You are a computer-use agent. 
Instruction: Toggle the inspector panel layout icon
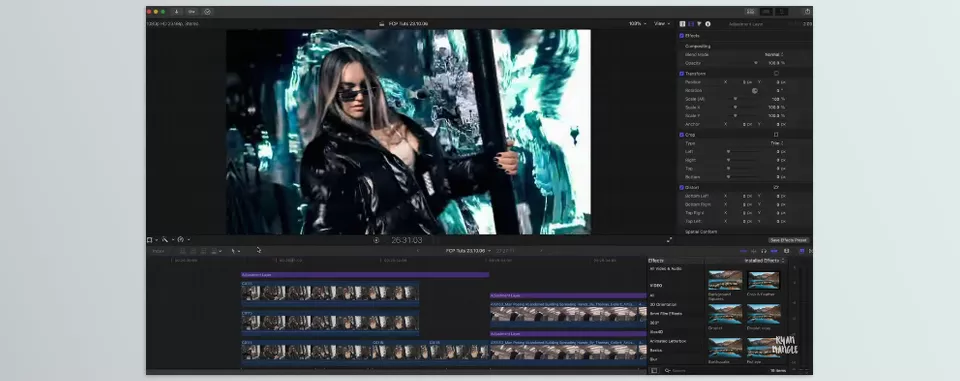pos(781,12)
